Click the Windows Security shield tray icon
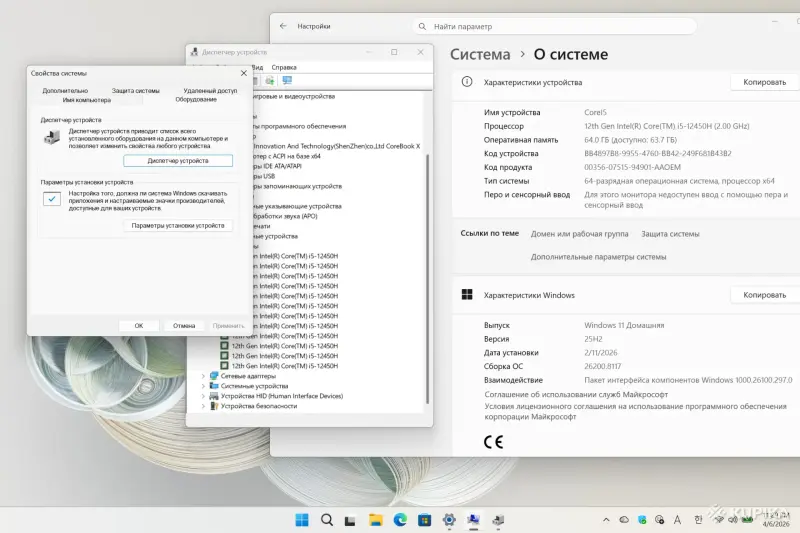This screenshot has width=800, height=533. 642,520
